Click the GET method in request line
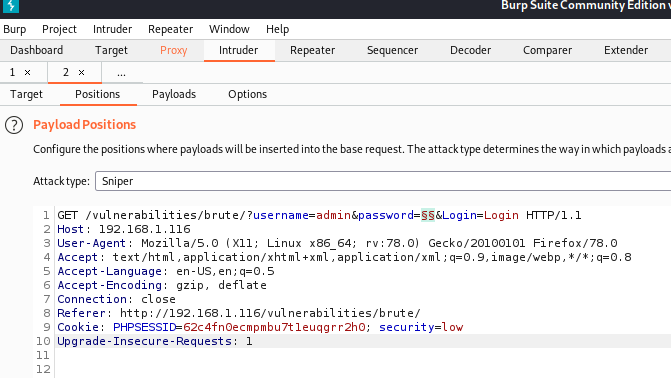Image resolution: width=671 pixels, height=378 pixels. click(x=68, y=215)
